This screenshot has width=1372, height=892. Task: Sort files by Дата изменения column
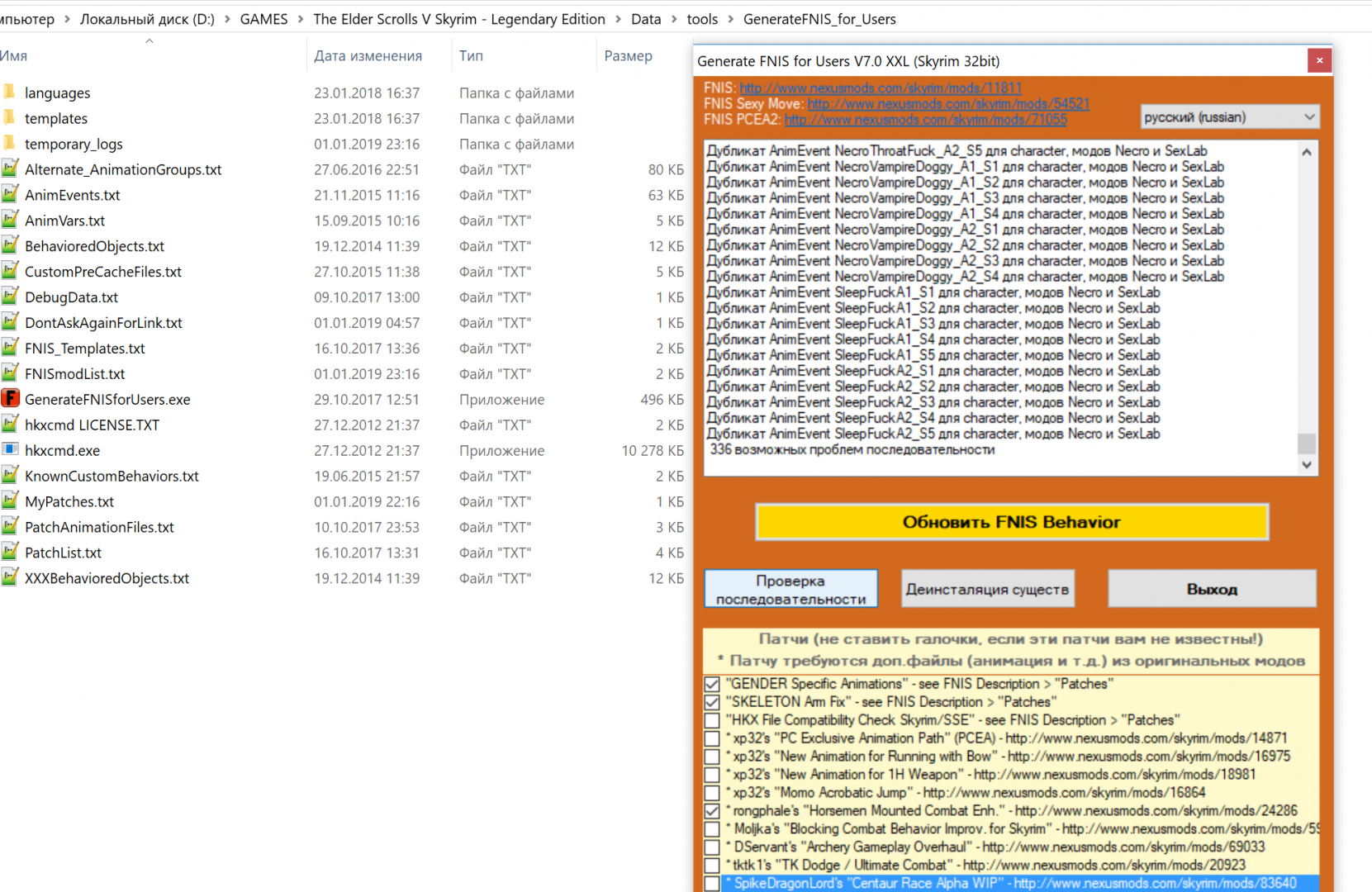coord(368,56)
